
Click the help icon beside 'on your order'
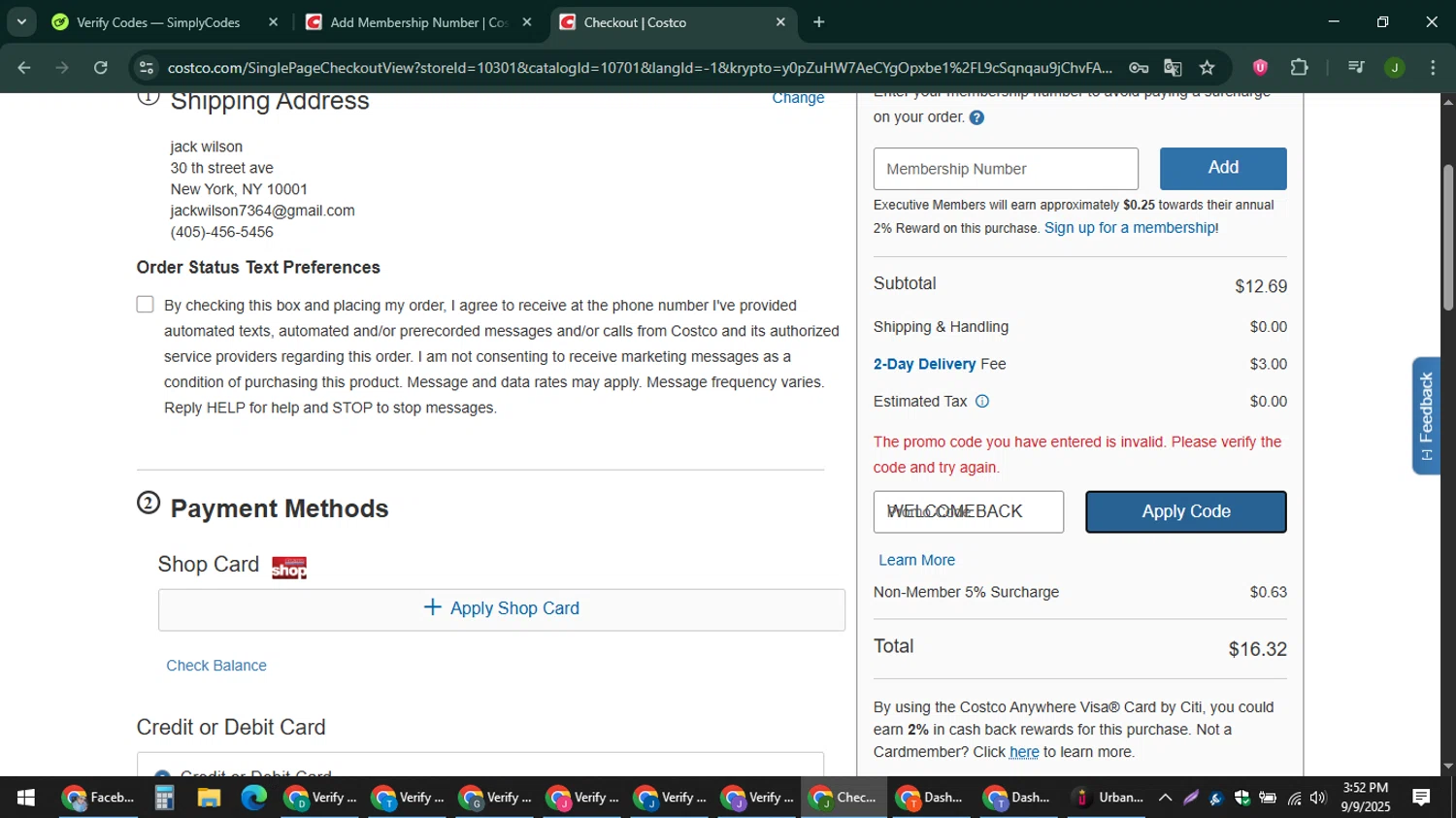pos(976,117)
